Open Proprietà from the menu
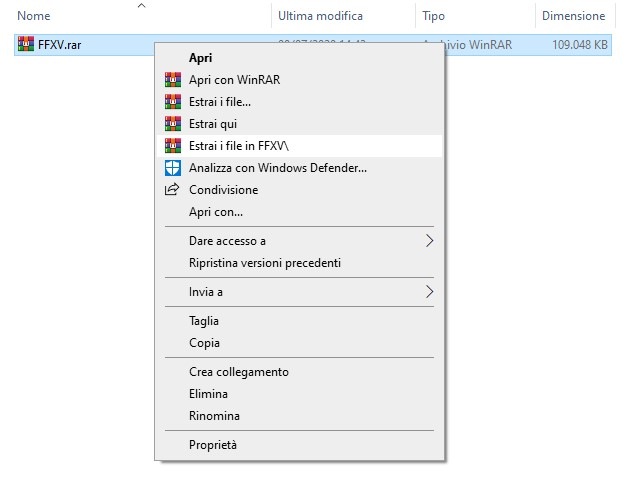Image resolution: width=626 pixels, height=503 pixels. tap(299, 445)
